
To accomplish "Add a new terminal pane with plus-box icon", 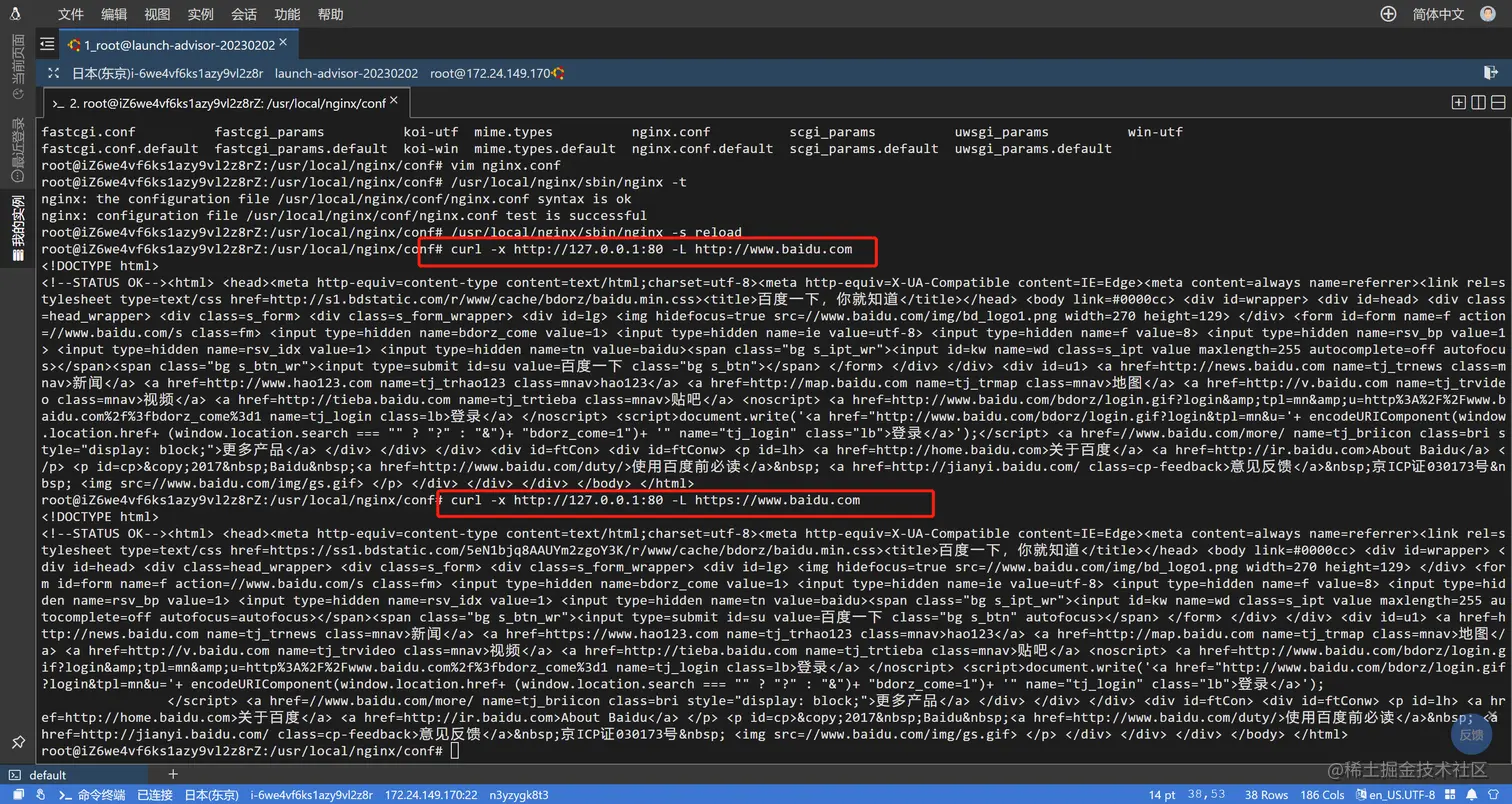I will click(1459, 102).
